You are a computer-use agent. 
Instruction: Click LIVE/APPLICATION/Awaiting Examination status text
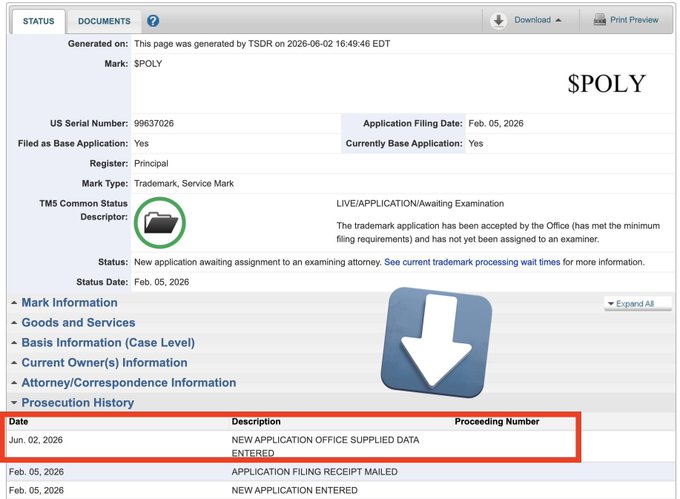click(x=420, y=203)
